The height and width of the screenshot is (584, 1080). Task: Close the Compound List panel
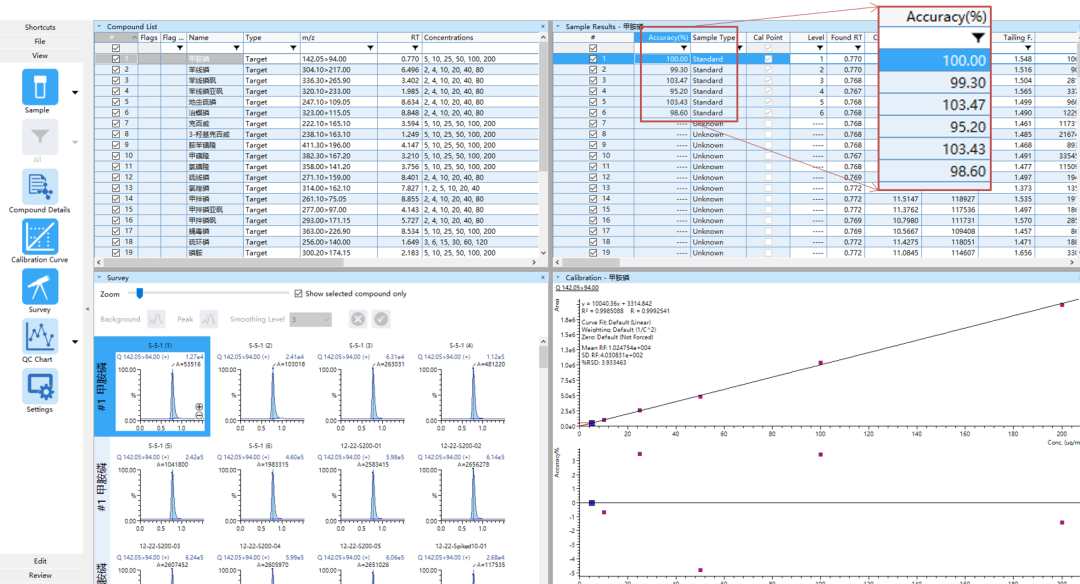tap(98, 27)
